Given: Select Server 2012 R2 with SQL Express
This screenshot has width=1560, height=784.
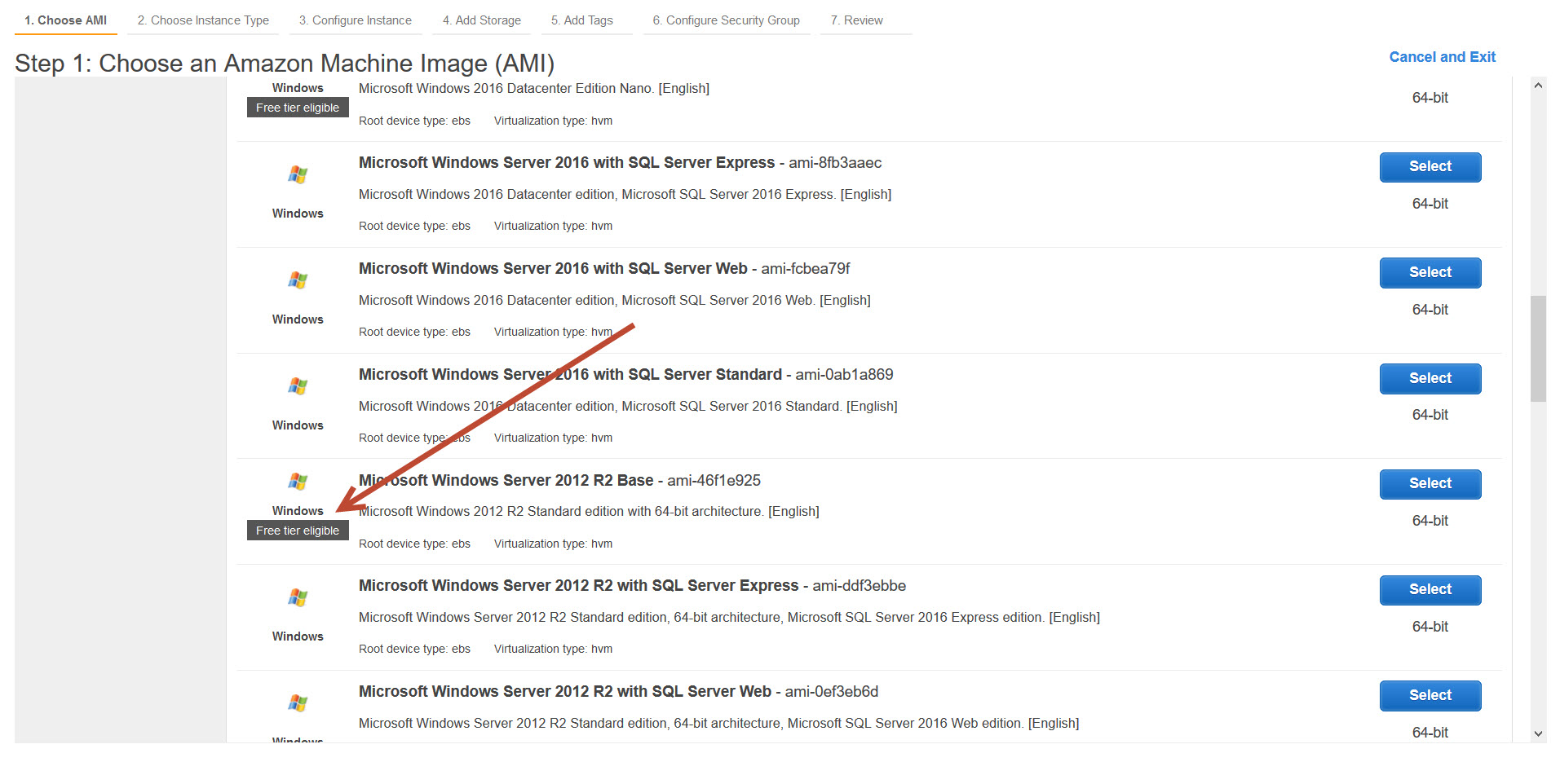Looking at the screenshot, I should tap(1430, 590).
